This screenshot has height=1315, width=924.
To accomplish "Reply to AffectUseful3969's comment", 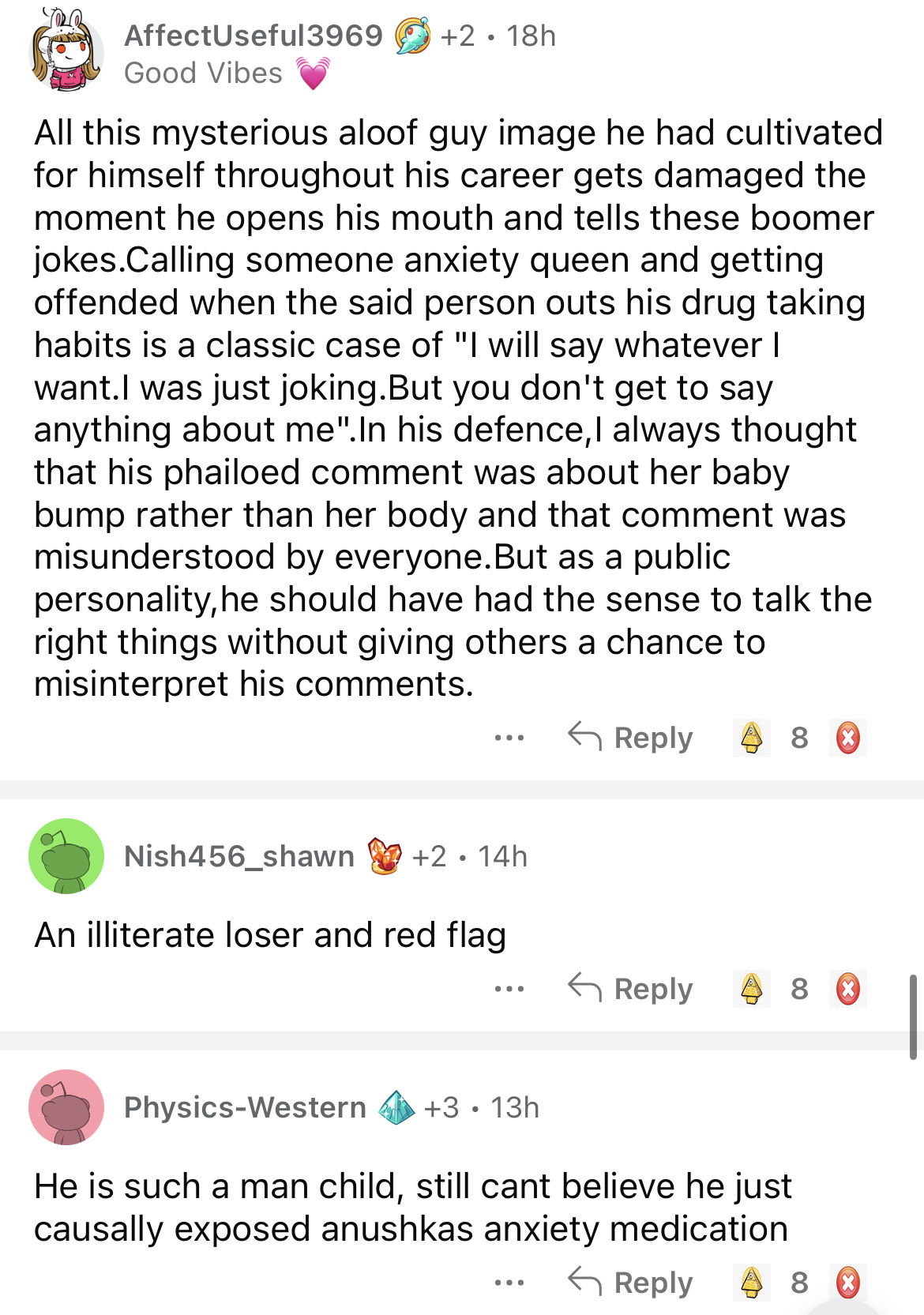I will coord(630,738).
